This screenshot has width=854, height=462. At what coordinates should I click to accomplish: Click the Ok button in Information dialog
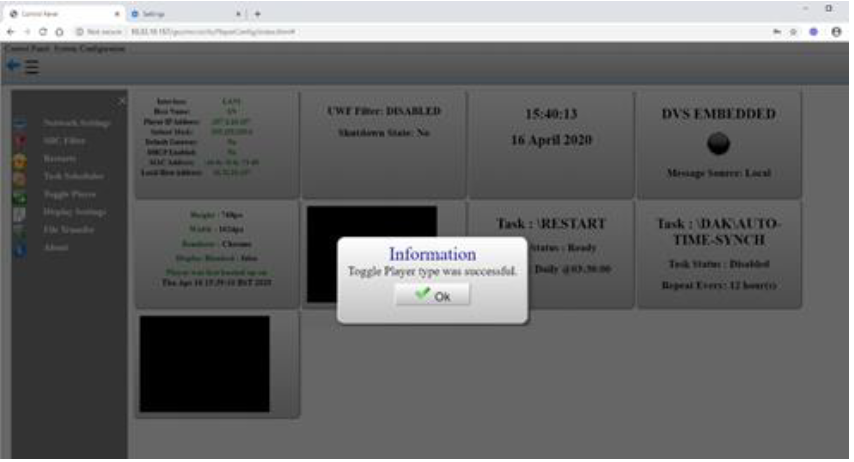432,296
